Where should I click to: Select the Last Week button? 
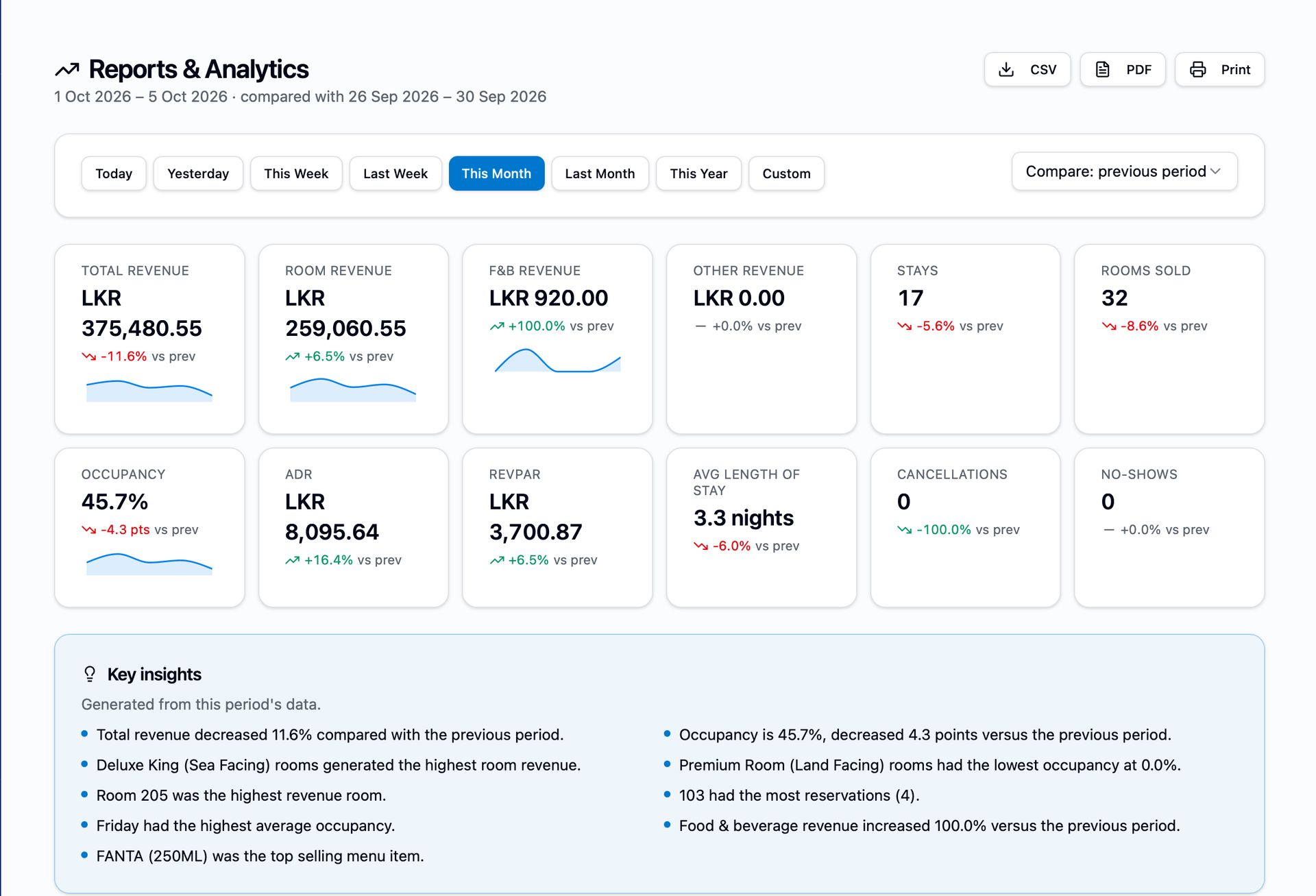tap(395, 173)
